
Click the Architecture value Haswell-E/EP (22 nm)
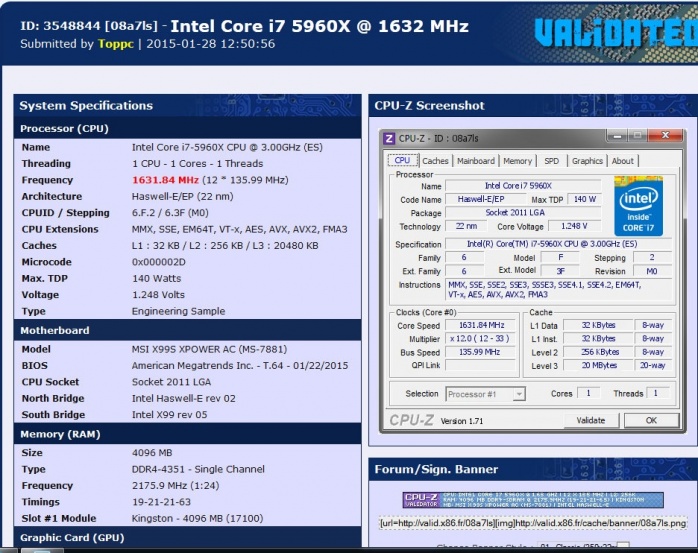pos(183,196)
